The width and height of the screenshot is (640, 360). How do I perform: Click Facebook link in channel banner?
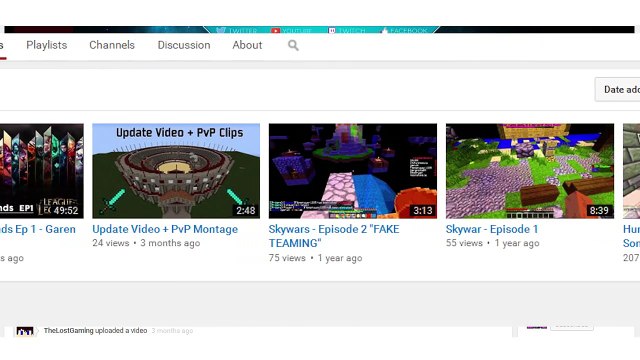[x=404, y=30]
